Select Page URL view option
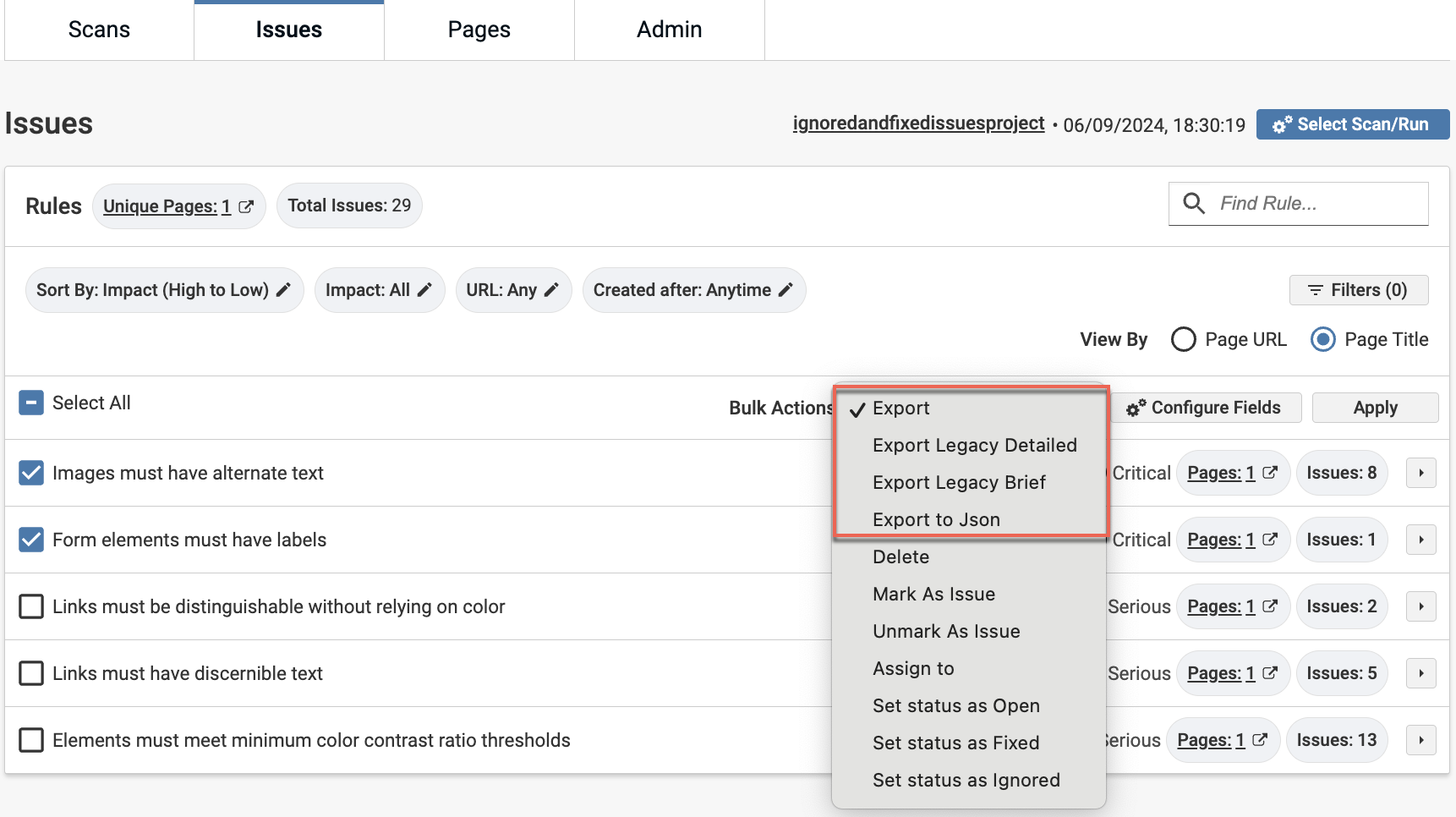 click(x=1183, y=339)
